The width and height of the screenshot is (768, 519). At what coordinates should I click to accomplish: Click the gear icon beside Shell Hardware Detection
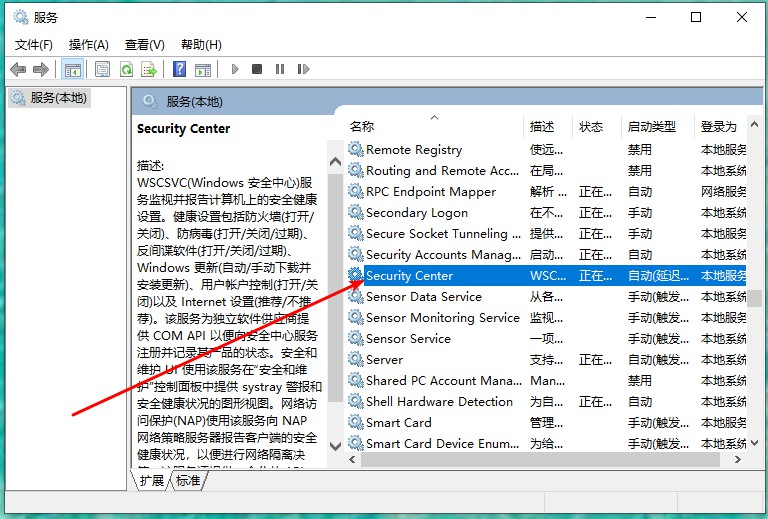tap(356, 401)
